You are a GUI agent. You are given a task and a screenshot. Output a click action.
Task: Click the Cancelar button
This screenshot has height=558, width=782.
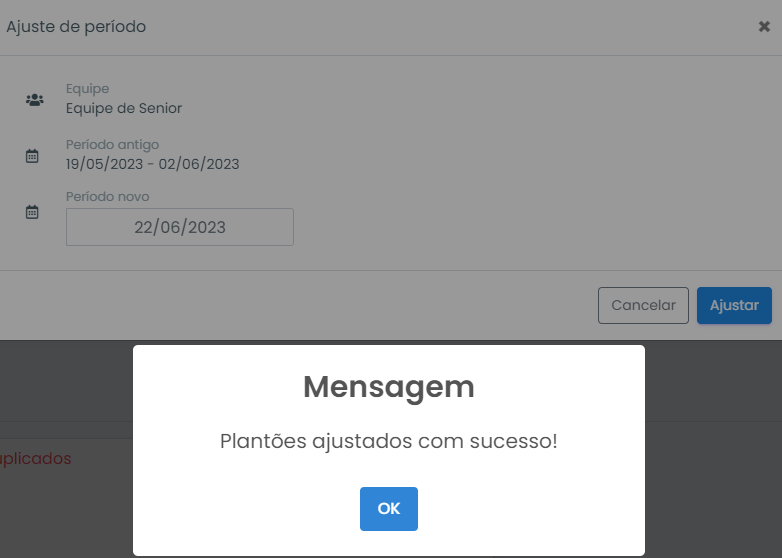point(643,305)
